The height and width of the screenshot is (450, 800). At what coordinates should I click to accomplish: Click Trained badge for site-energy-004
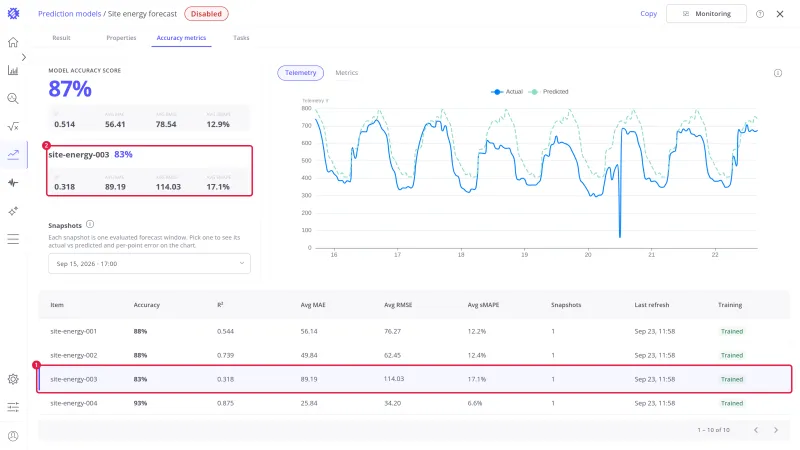tap(732, 403)
